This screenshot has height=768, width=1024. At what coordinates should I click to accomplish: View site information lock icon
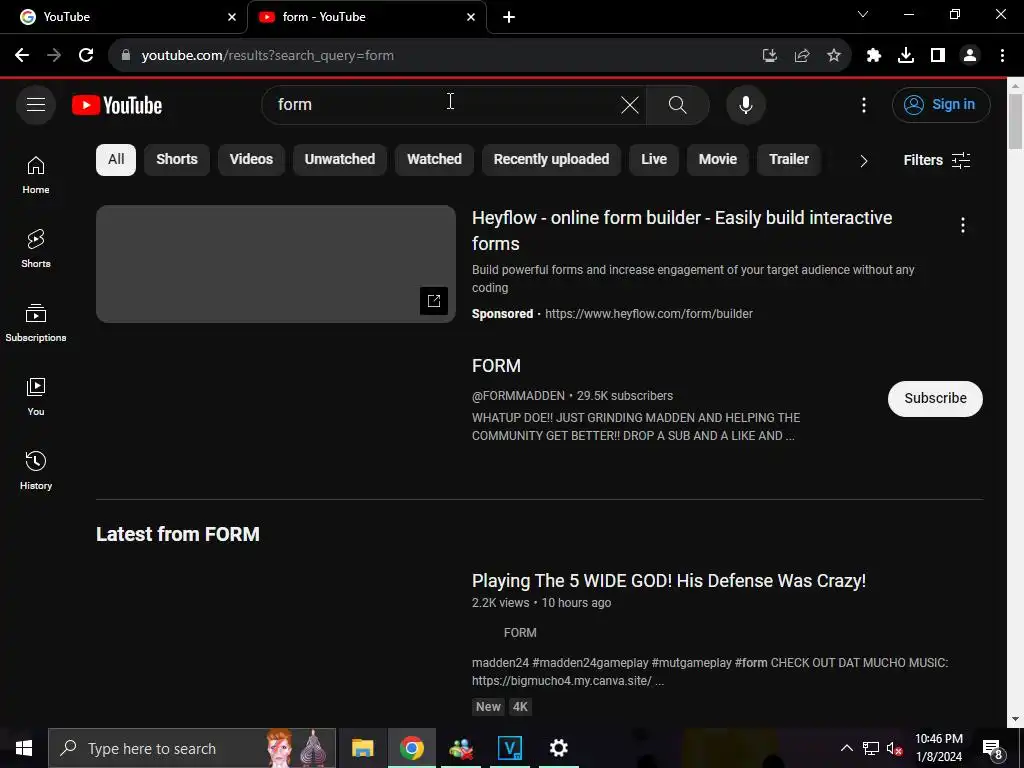[x=126, y=56]
